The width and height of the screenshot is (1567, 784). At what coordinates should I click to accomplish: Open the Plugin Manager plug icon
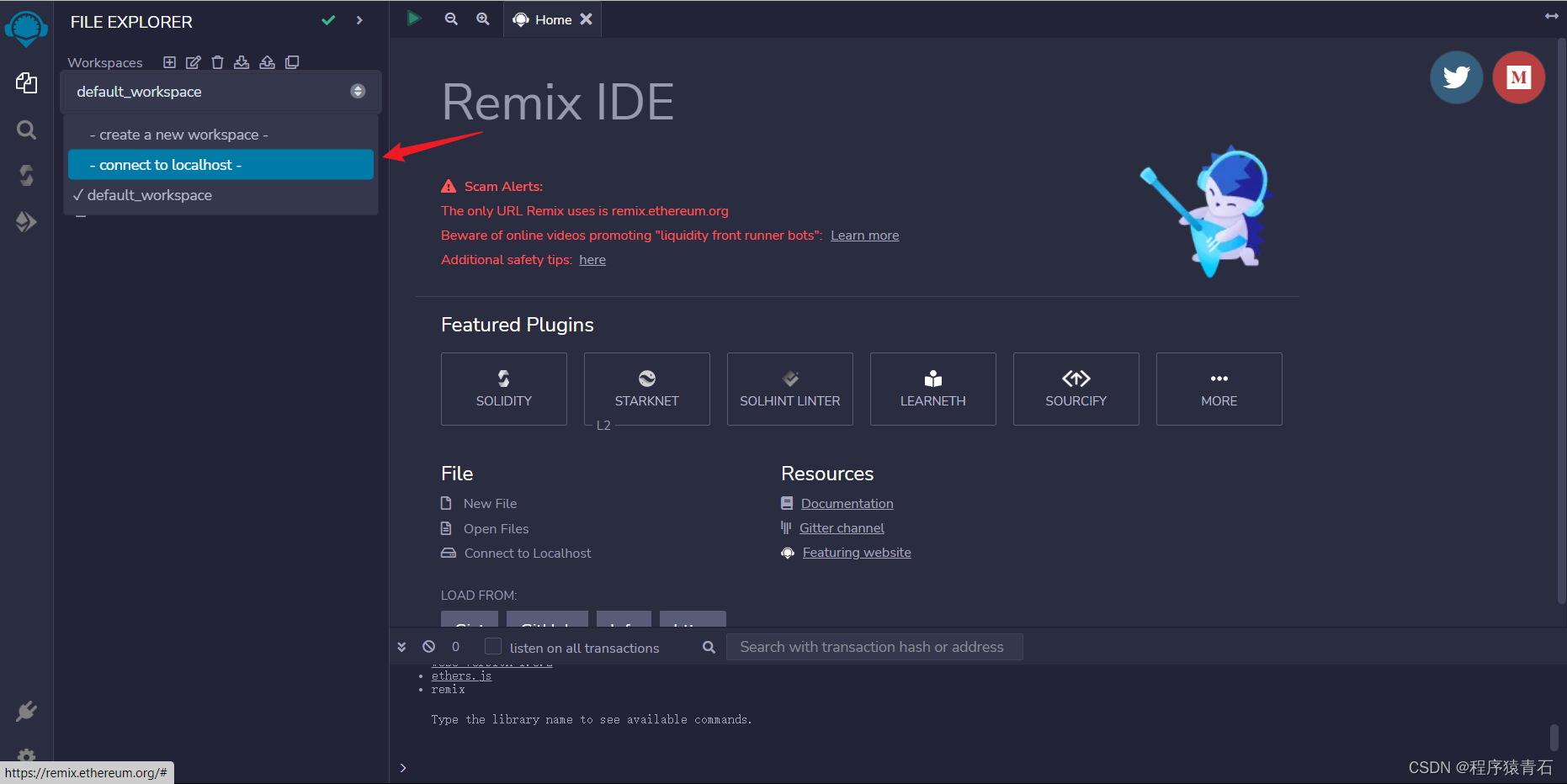26,711
